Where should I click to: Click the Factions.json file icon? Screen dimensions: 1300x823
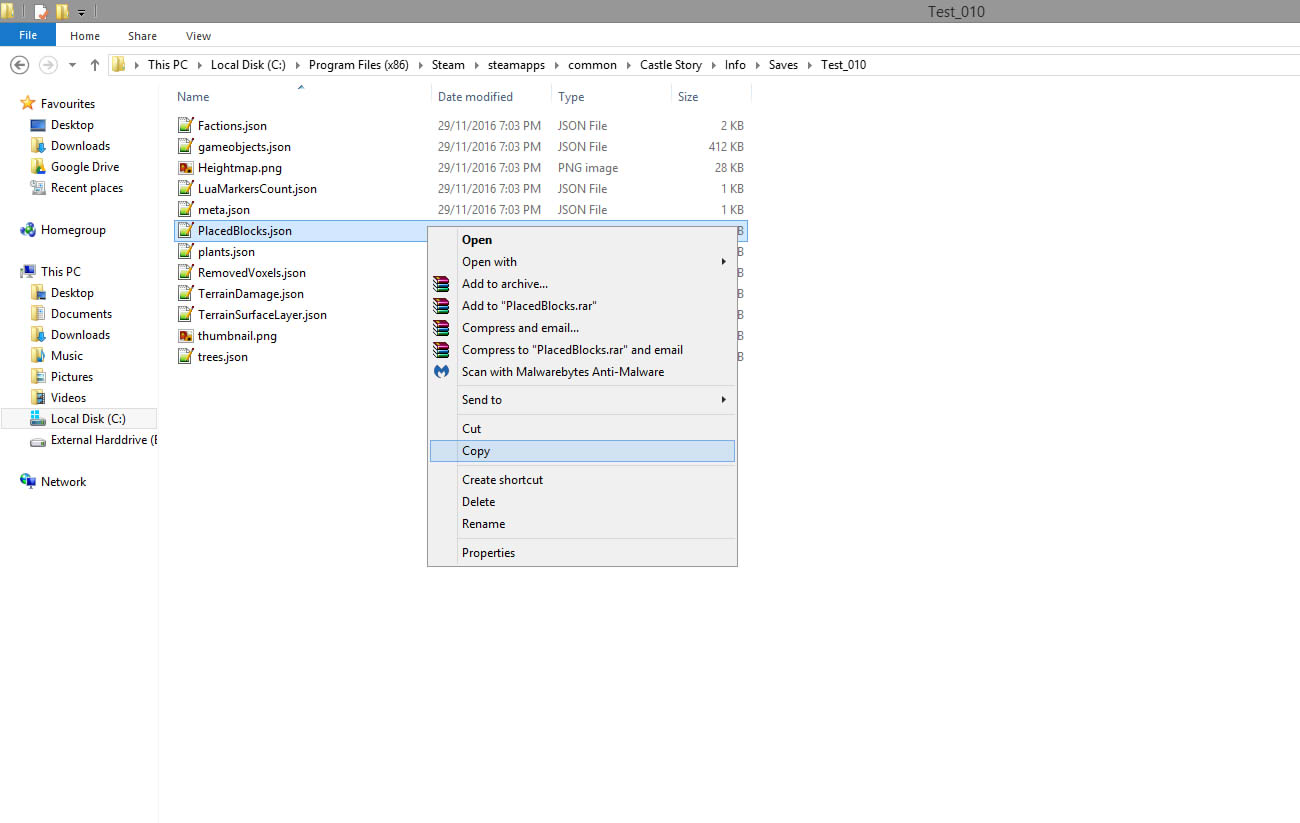click(x=185, y=126)
